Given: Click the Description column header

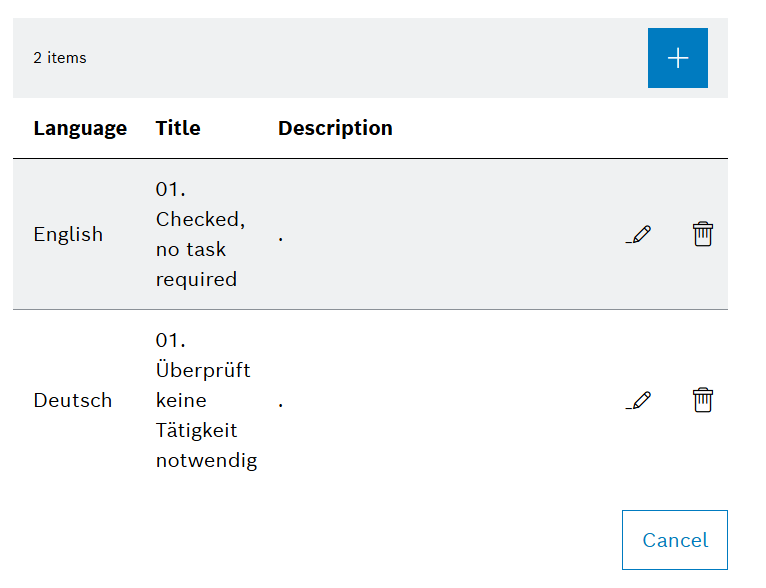Looking at the screenshot, I should [x=335, y=128].
